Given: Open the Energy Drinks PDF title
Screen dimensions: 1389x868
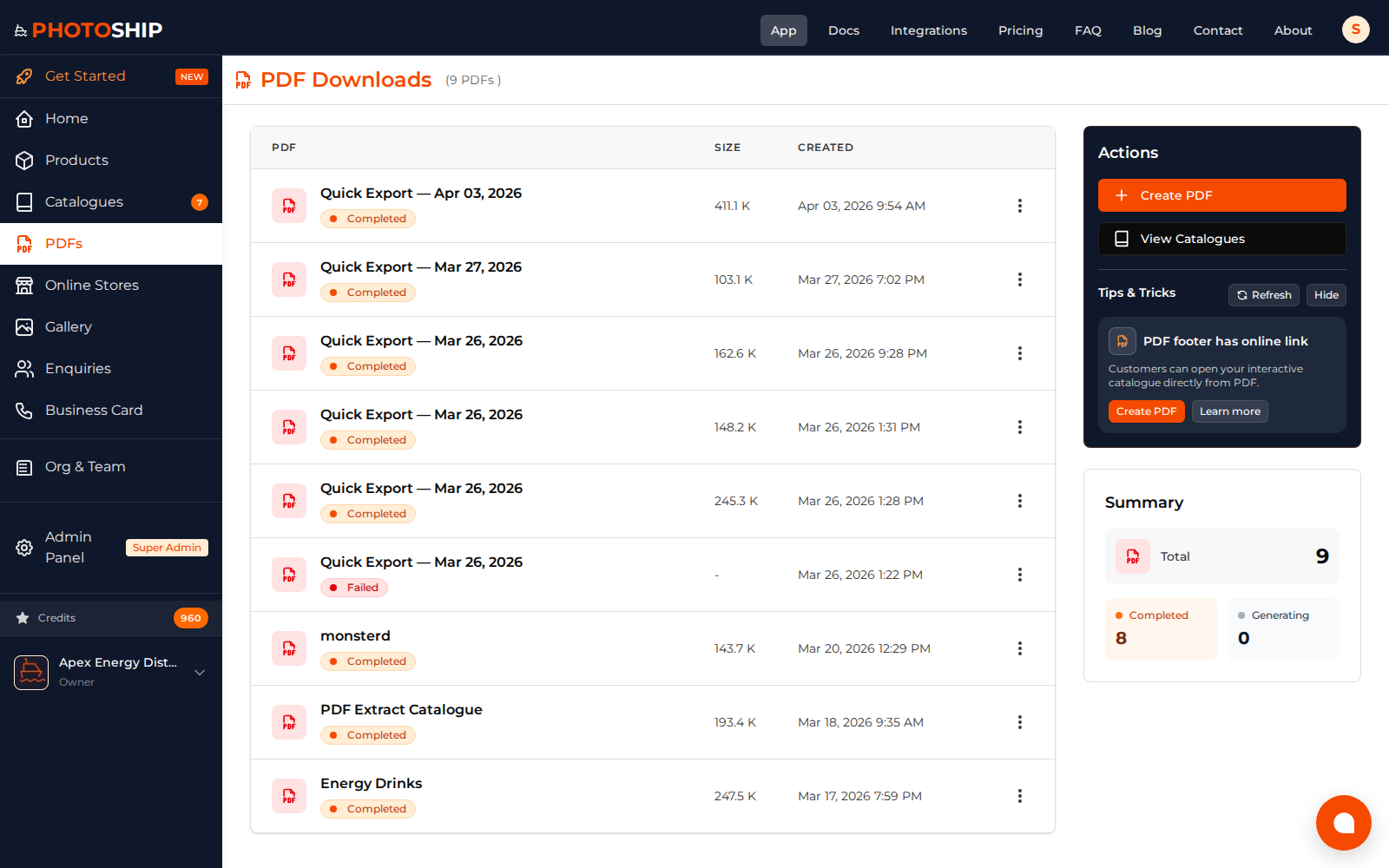Looking at the screenshot, I should [371, 784].
